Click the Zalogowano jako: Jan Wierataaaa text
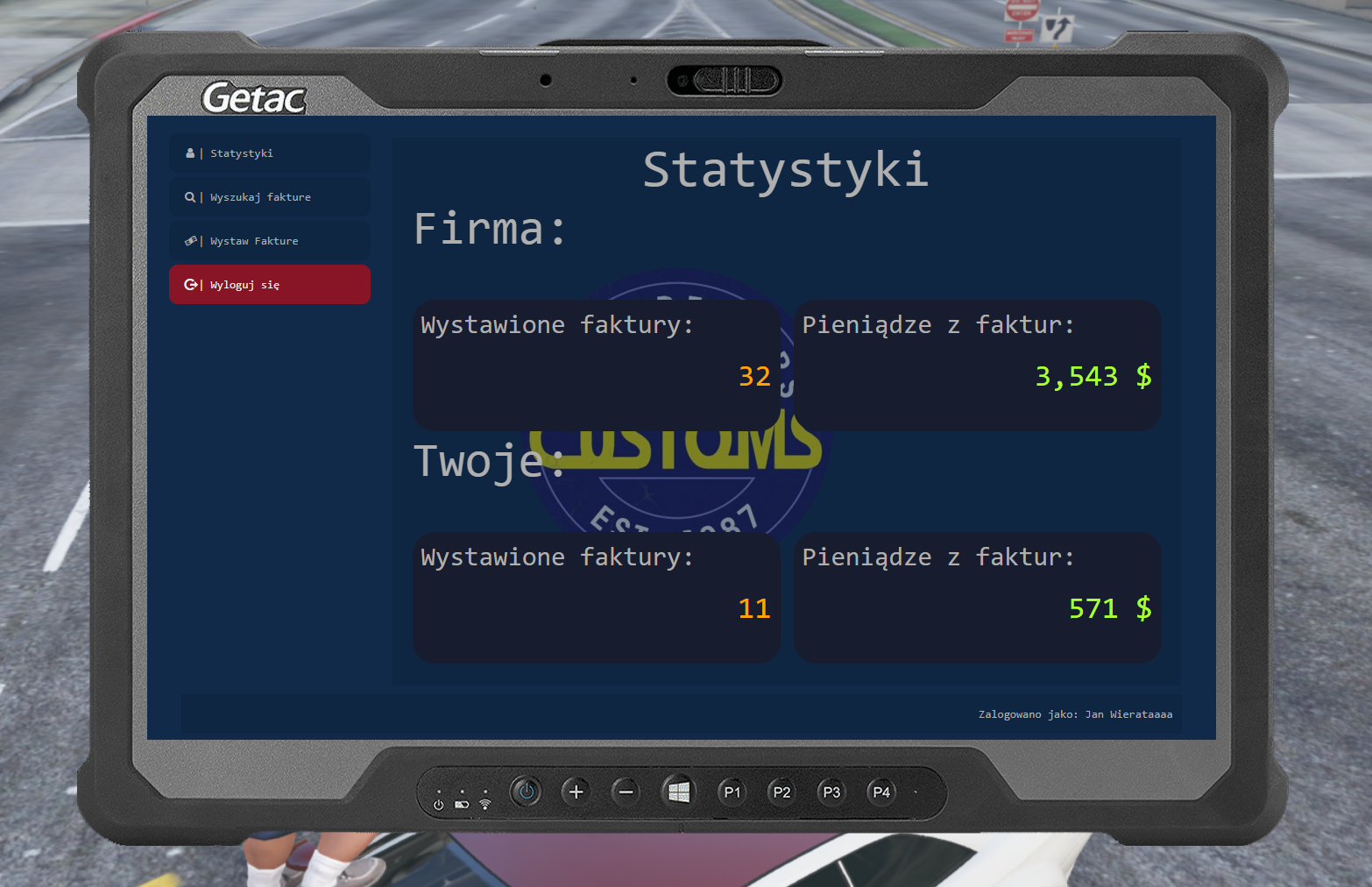 (1076, 714)
